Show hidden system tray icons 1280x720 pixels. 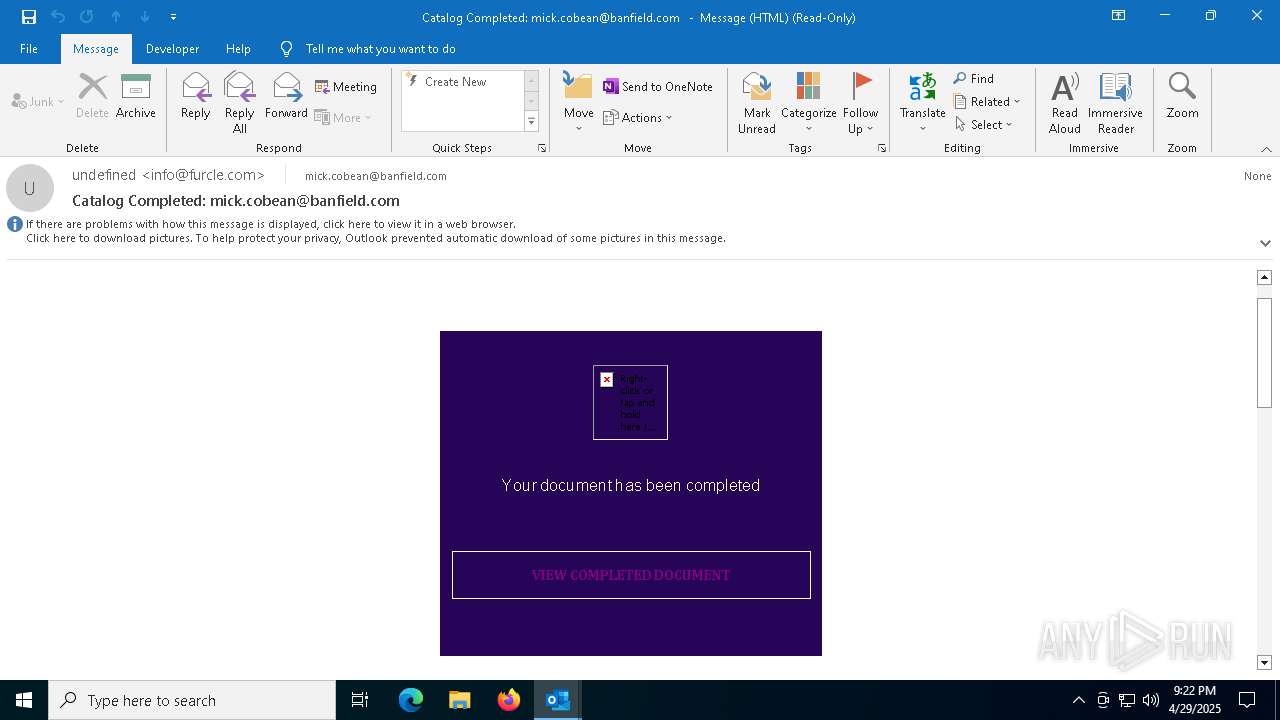pos(1078,700)
